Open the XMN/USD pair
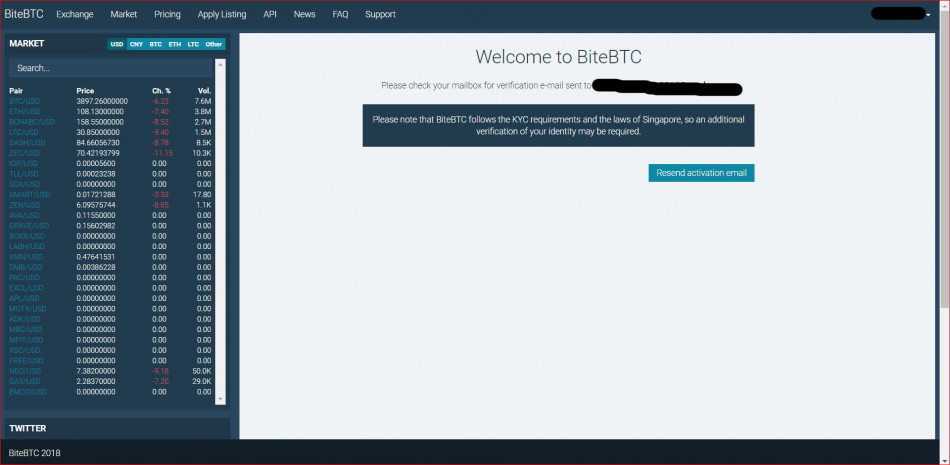Viewport: 950px width, 465px height. coord(25,257)
